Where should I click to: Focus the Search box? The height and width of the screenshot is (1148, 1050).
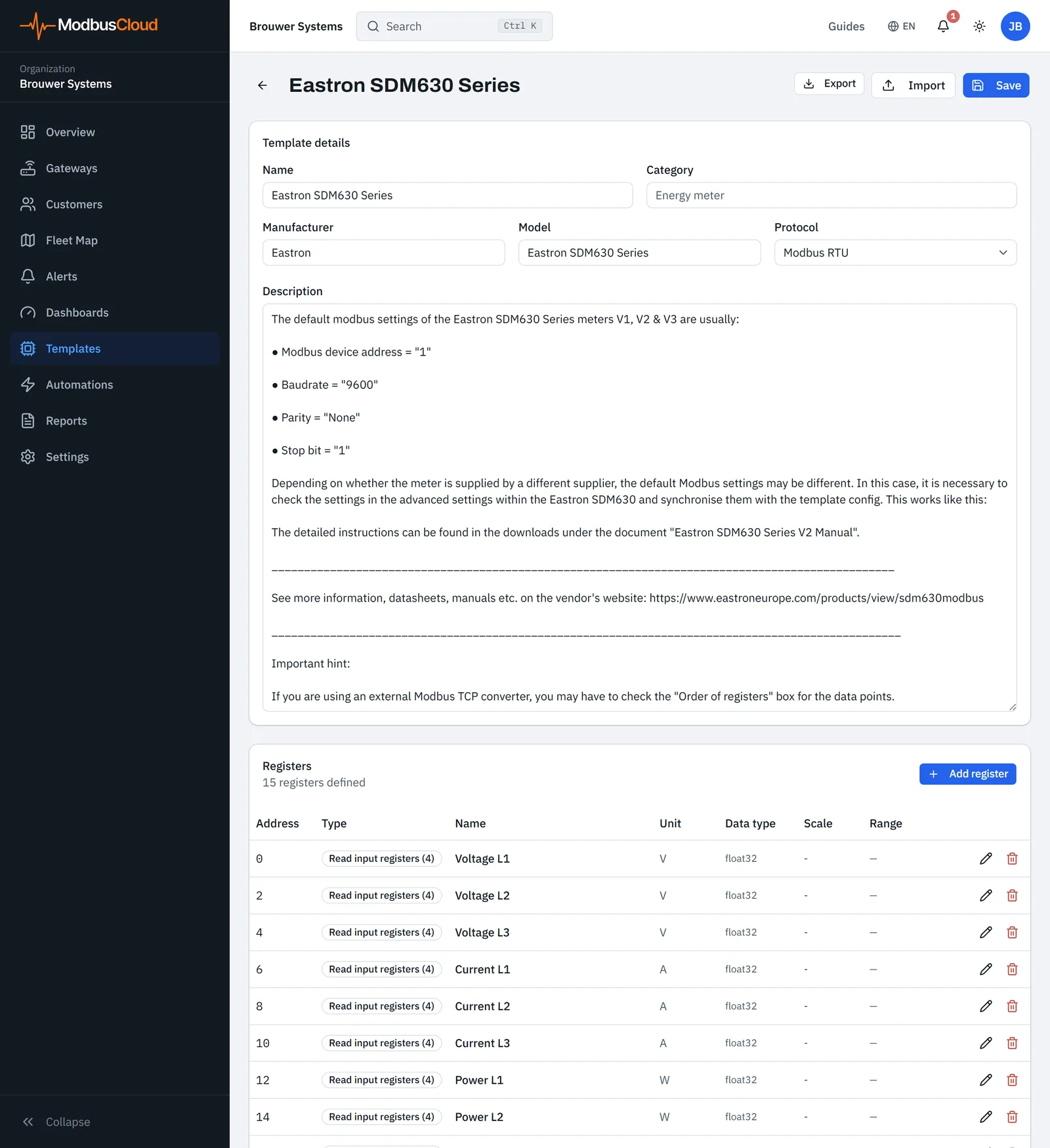click(454, 26)
